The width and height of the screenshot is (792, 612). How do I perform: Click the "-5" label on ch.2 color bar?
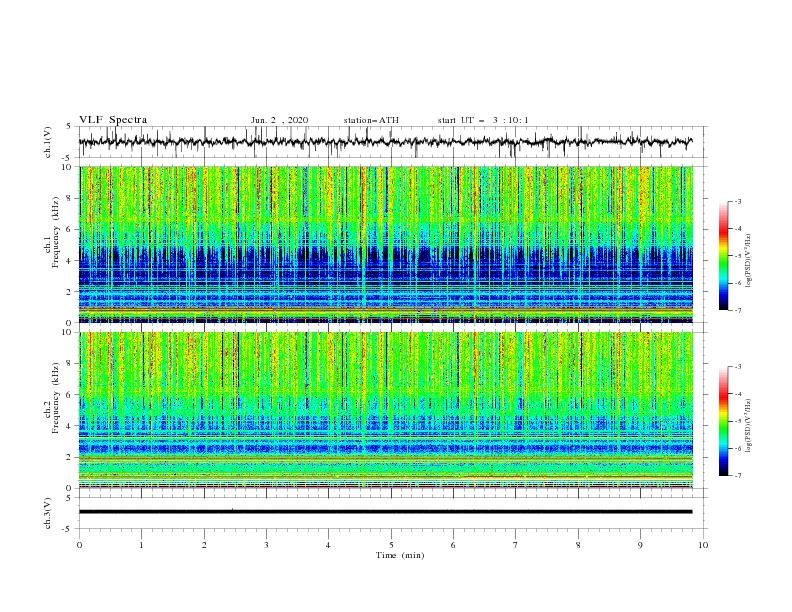point(737,421)
